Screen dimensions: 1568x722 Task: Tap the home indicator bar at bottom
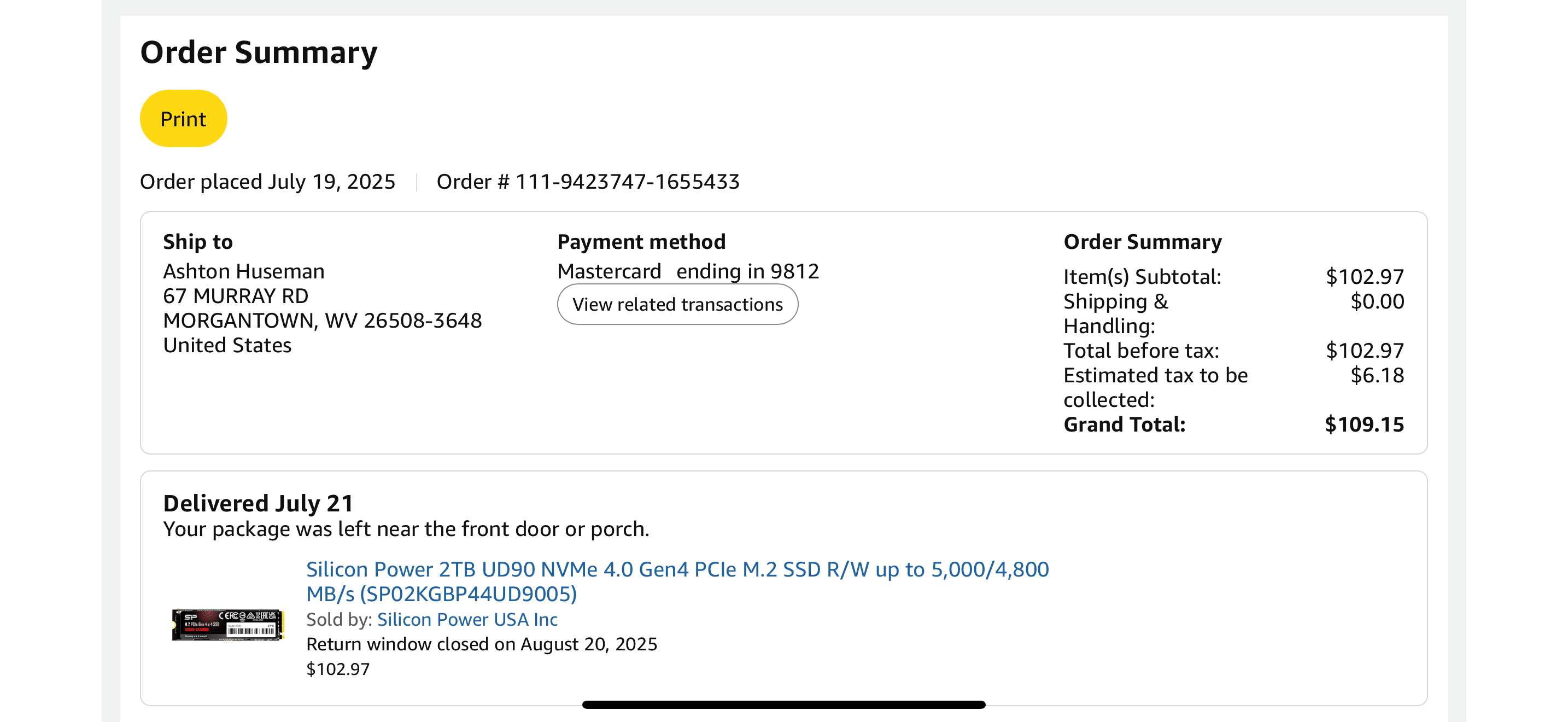(x=783, y=704)
